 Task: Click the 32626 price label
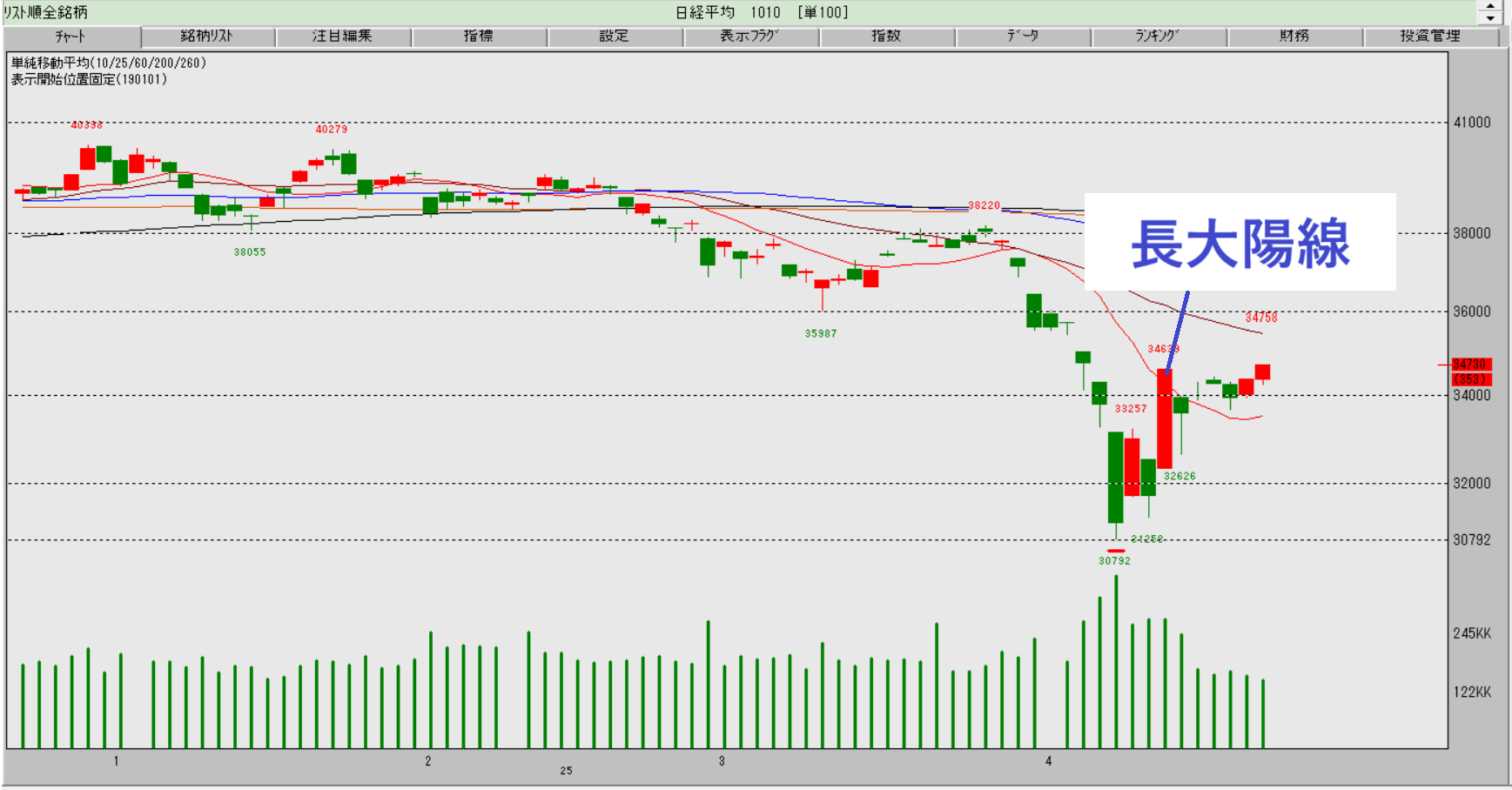click(x=1179, y=476)
